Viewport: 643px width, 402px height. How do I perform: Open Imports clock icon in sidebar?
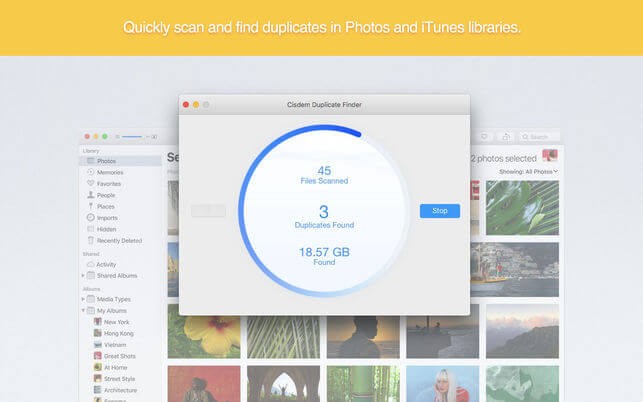pos(91,217)
